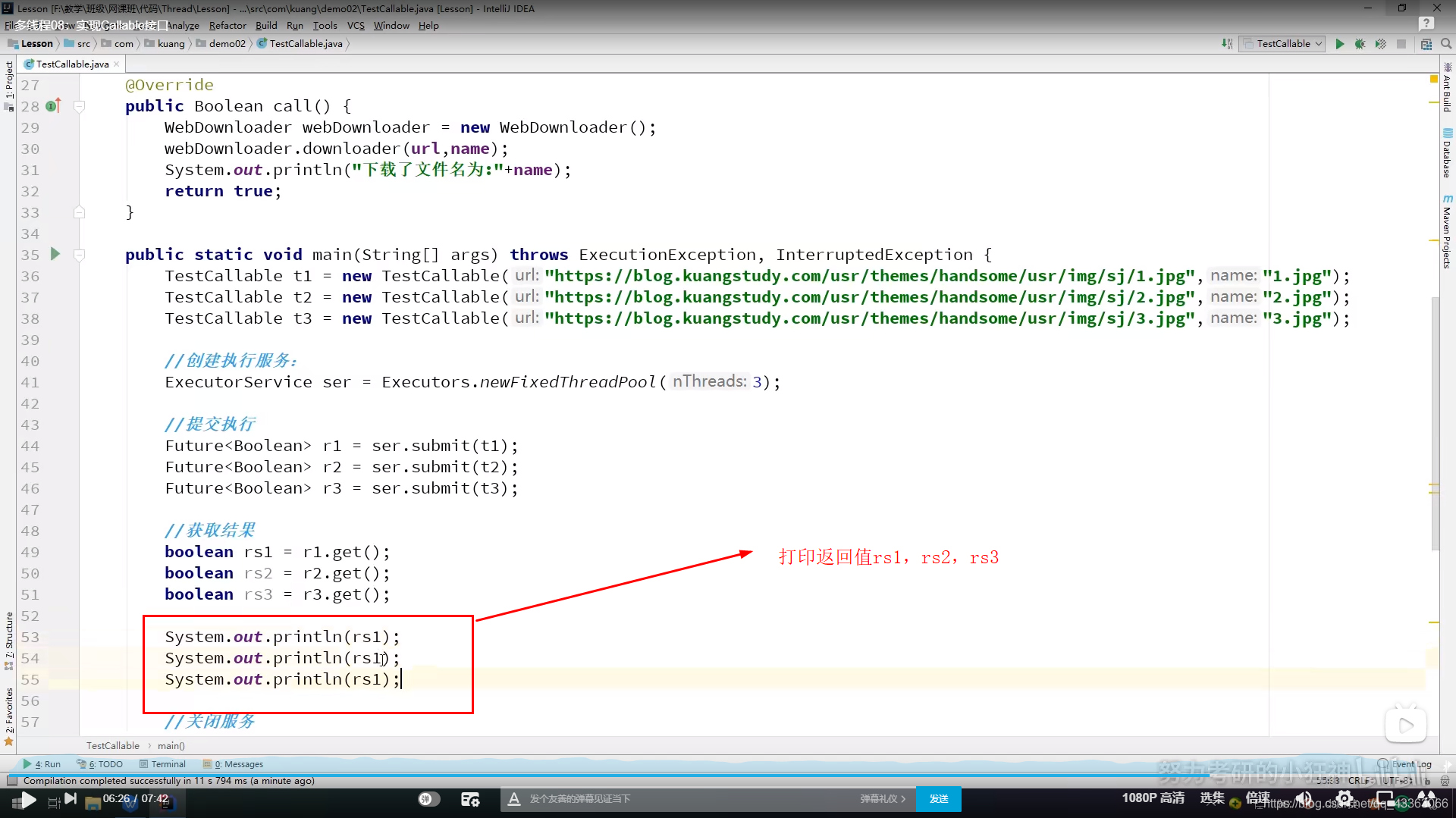Click the UTF-8 encoding indicator

pos(1397,781)
